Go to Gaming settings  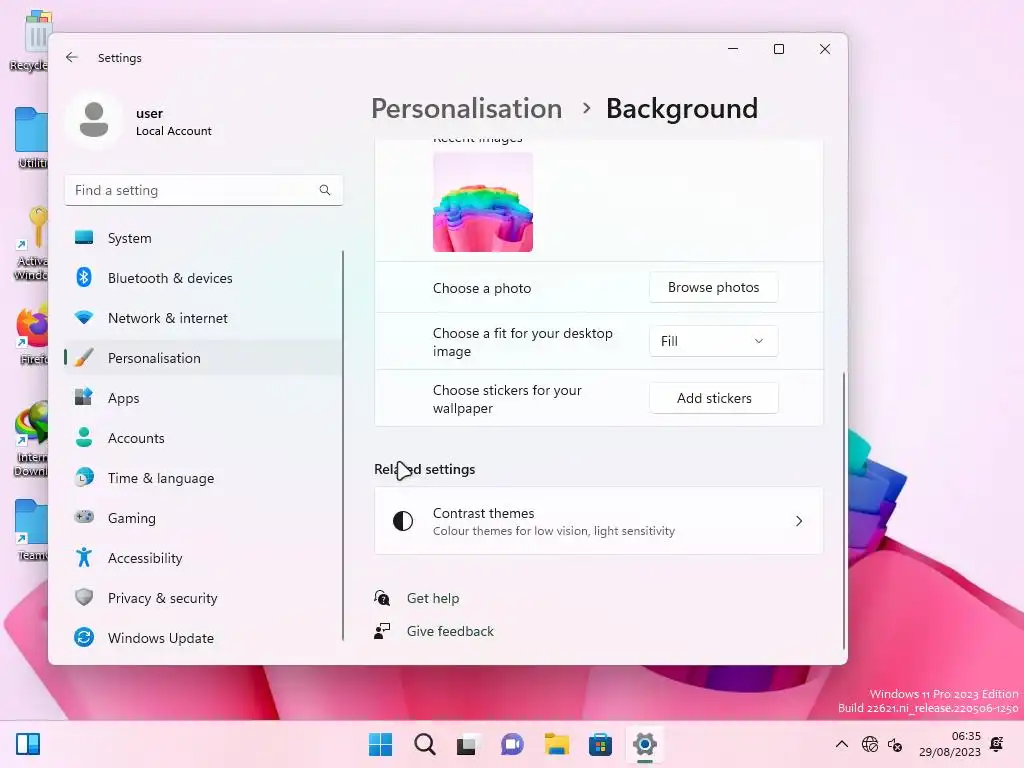coord(204,518)
